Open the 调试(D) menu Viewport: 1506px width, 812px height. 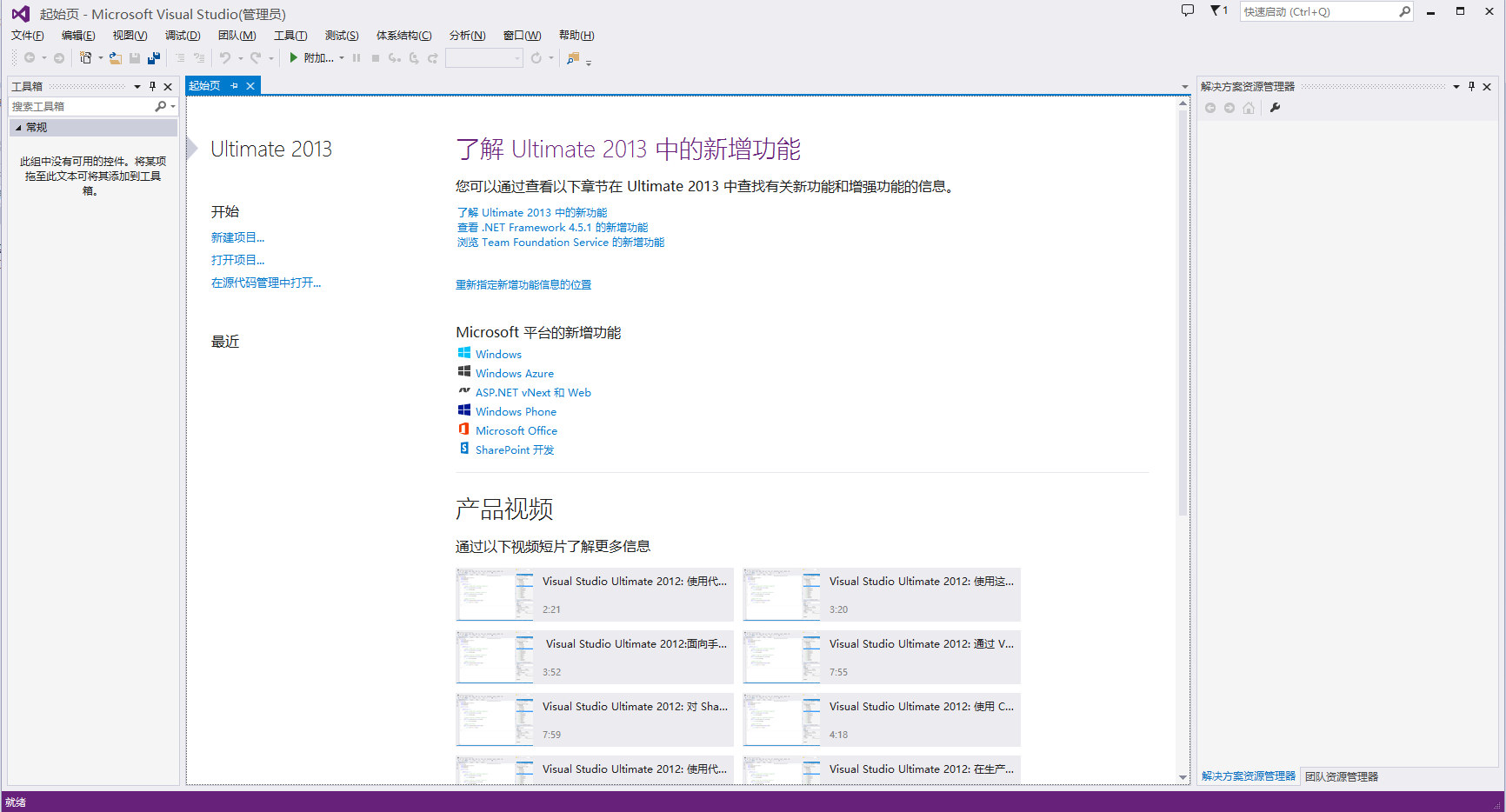(x=183, y=36)
